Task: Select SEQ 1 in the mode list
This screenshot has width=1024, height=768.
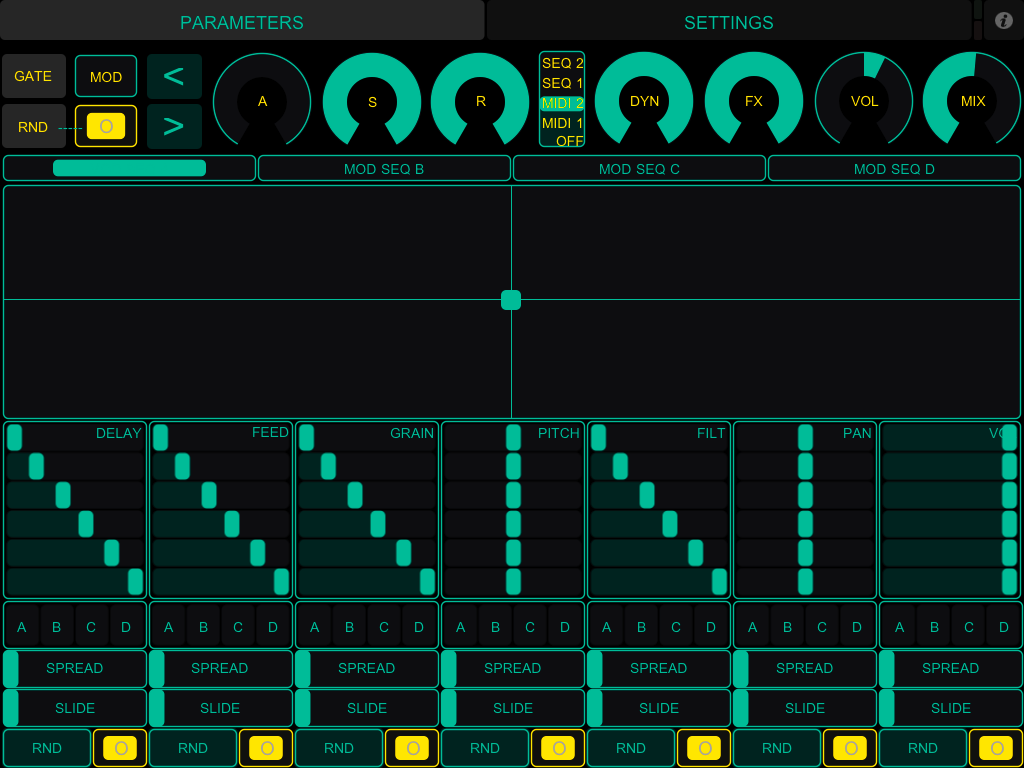Action: click(x=562, y=84)
